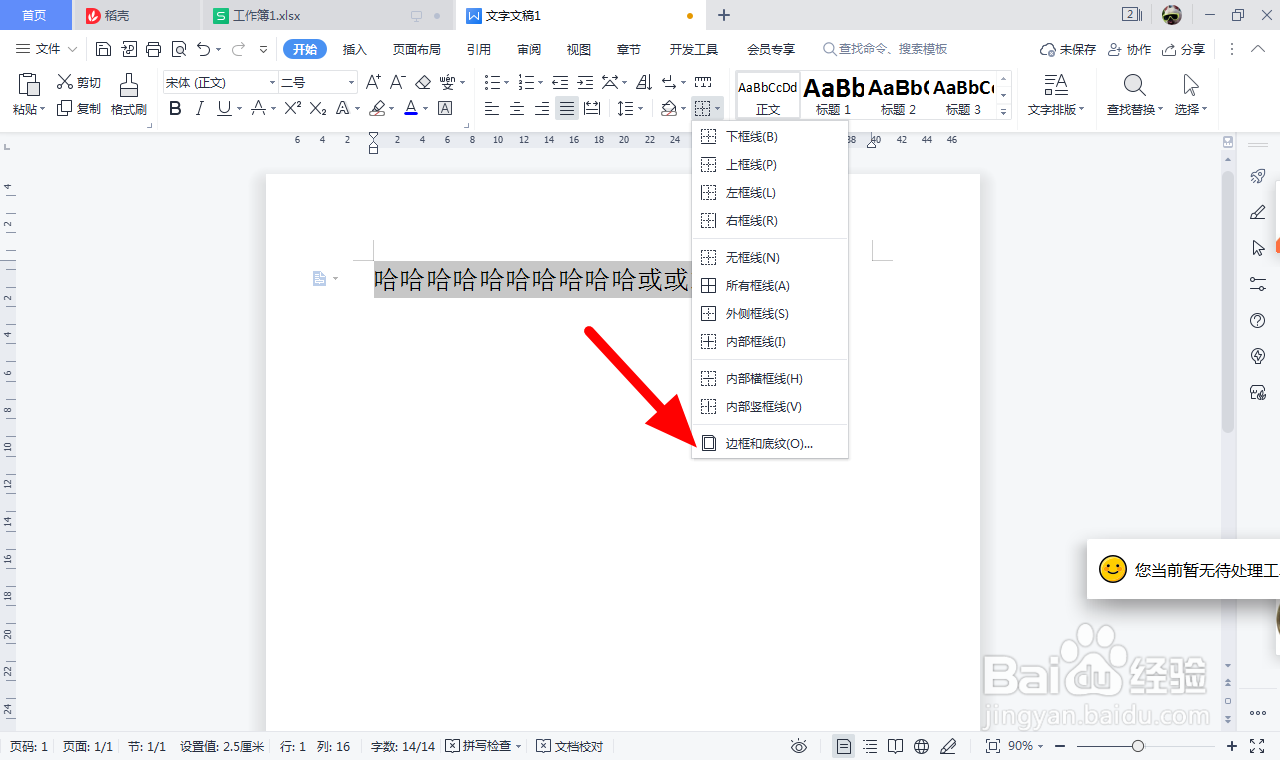The image size is (1280, 760).
Task: Open the zoom percentage 90% dropdown
Action: [1026, 746]
